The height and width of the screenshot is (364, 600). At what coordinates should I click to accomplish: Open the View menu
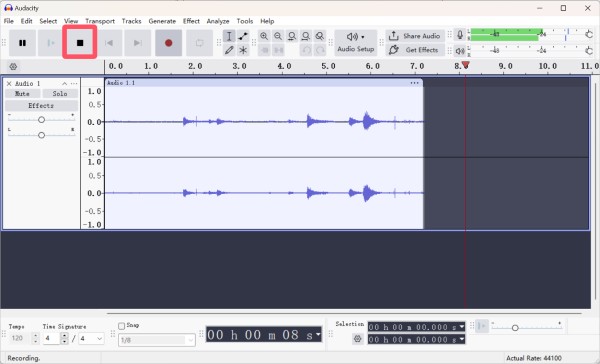(x=71, y=21)
